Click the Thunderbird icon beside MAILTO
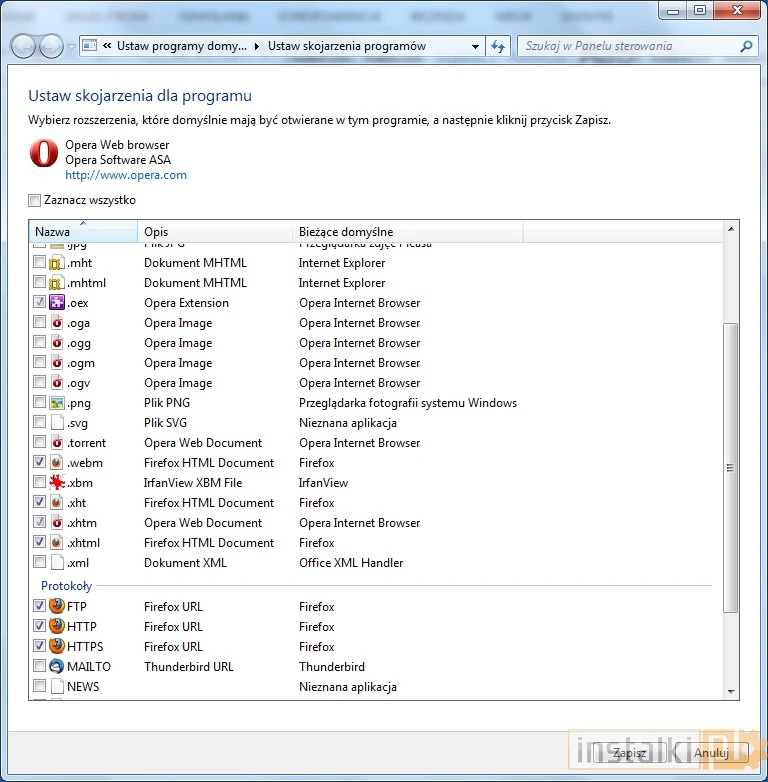 (x=57, y=666)
